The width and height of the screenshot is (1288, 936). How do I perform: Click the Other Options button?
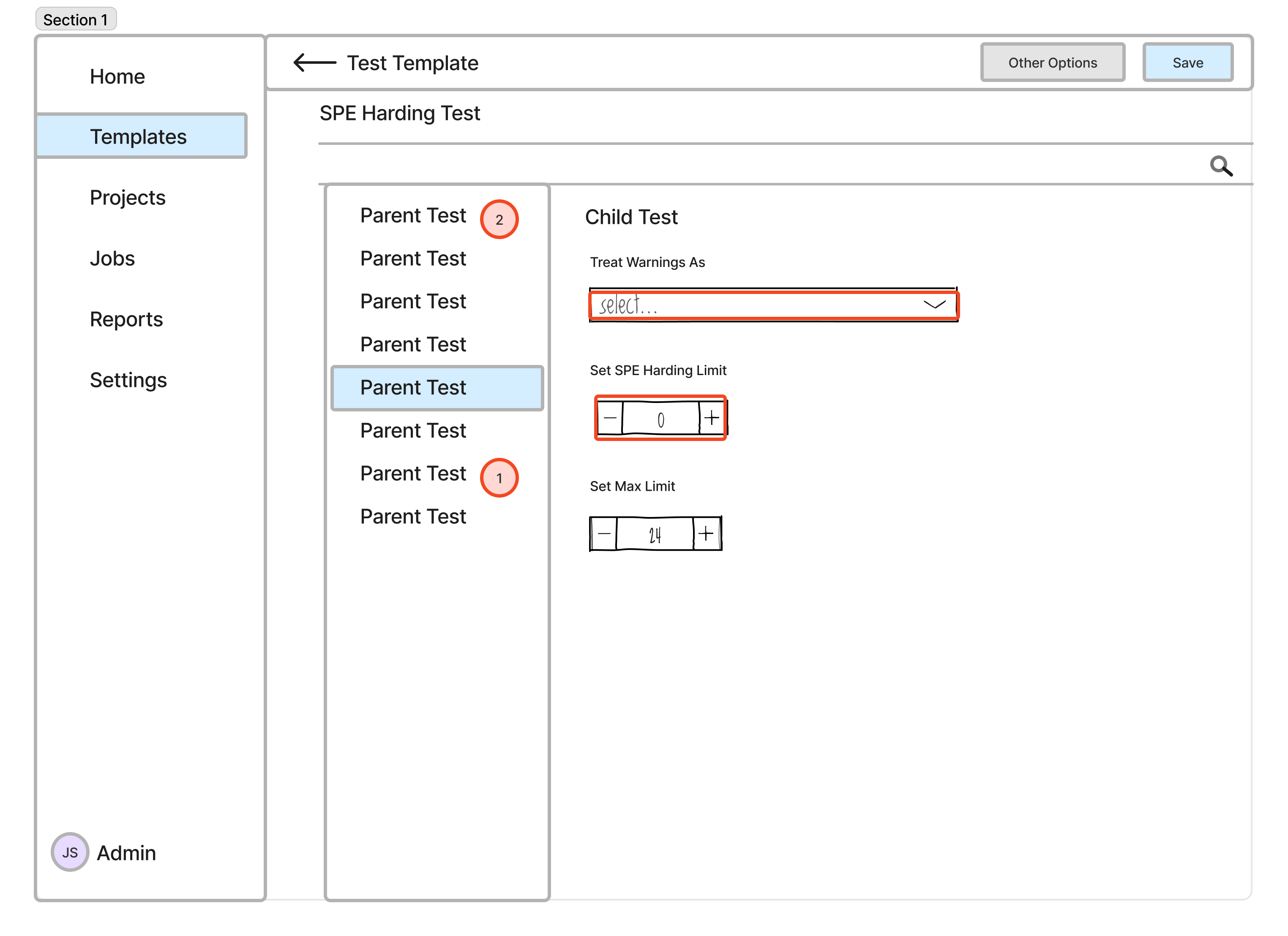click(1052, 63)
